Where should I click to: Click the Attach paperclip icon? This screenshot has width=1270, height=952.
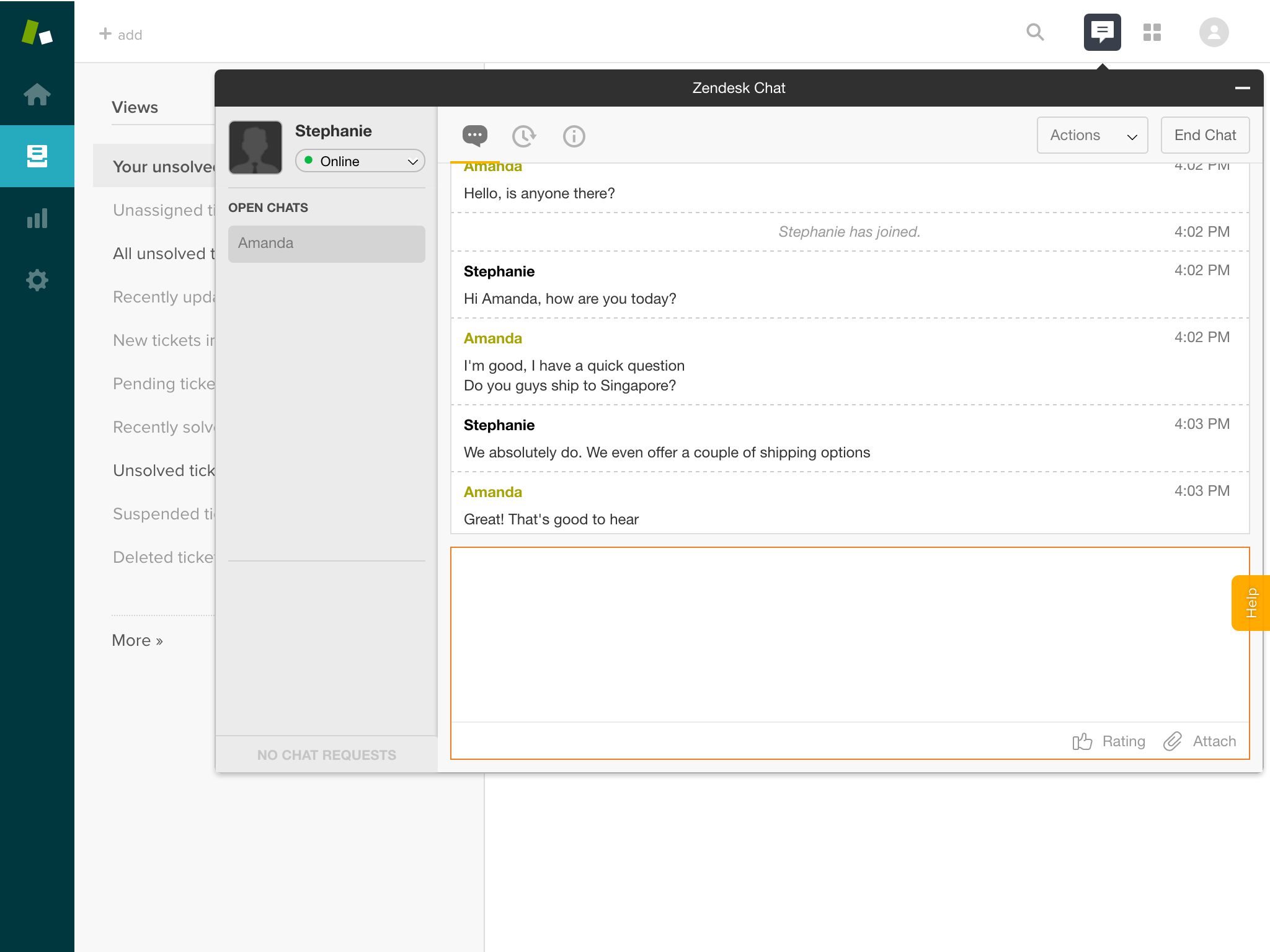pos(1175,741)
